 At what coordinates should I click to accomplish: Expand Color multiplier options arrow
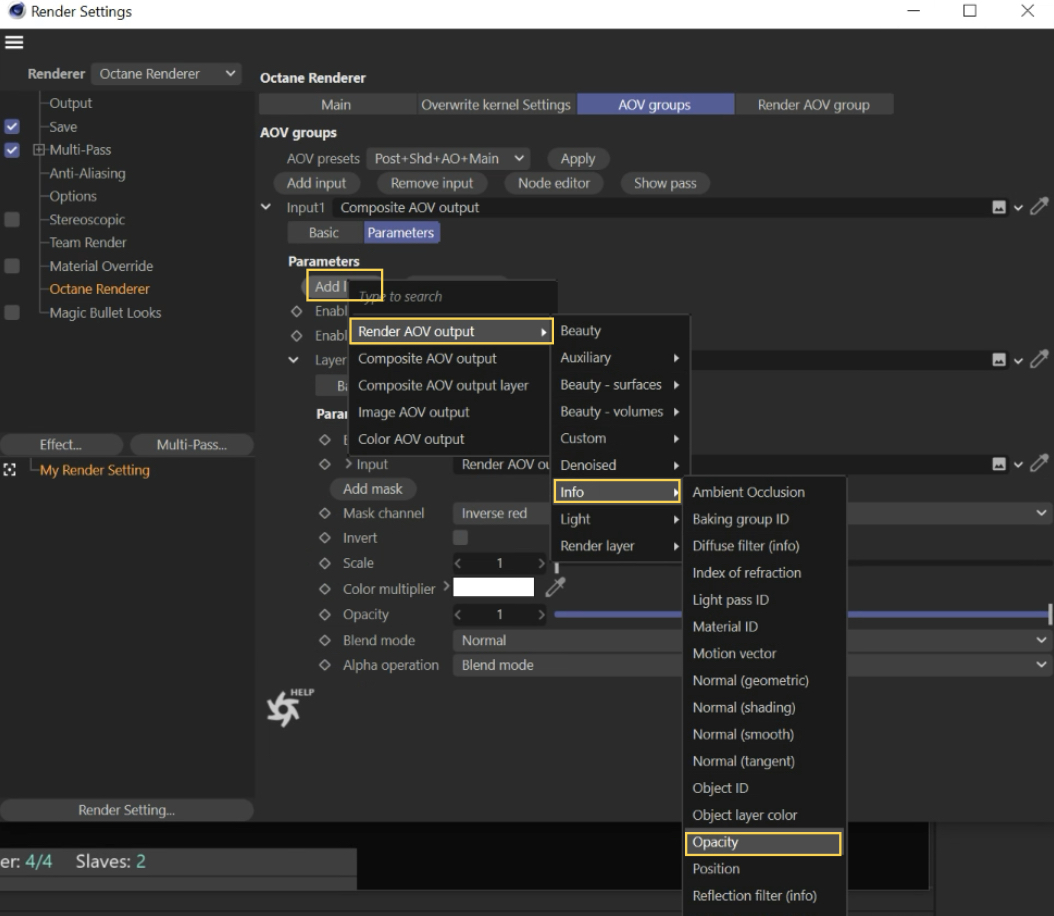tap(446, 587)
